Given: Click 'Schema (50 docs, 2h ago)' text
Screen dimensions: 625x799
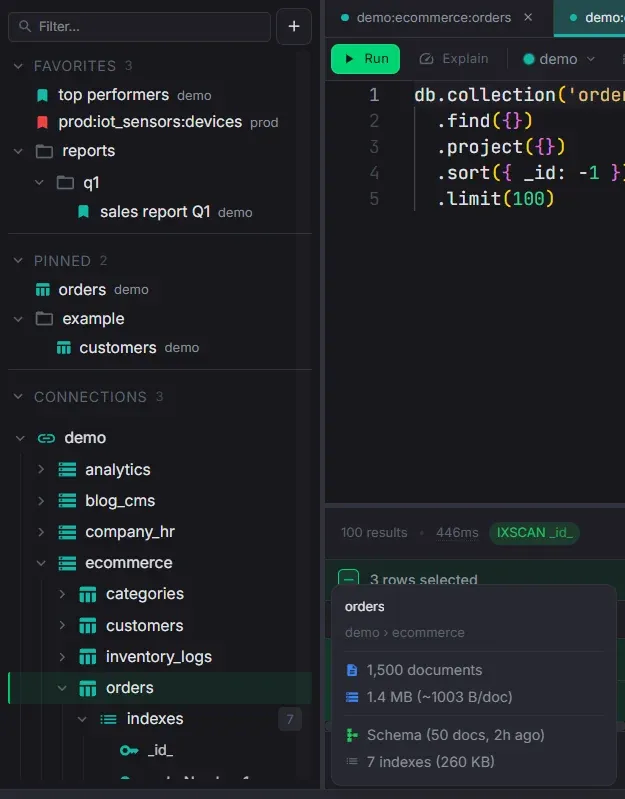Looking at the screenshot, I should 455,735.
